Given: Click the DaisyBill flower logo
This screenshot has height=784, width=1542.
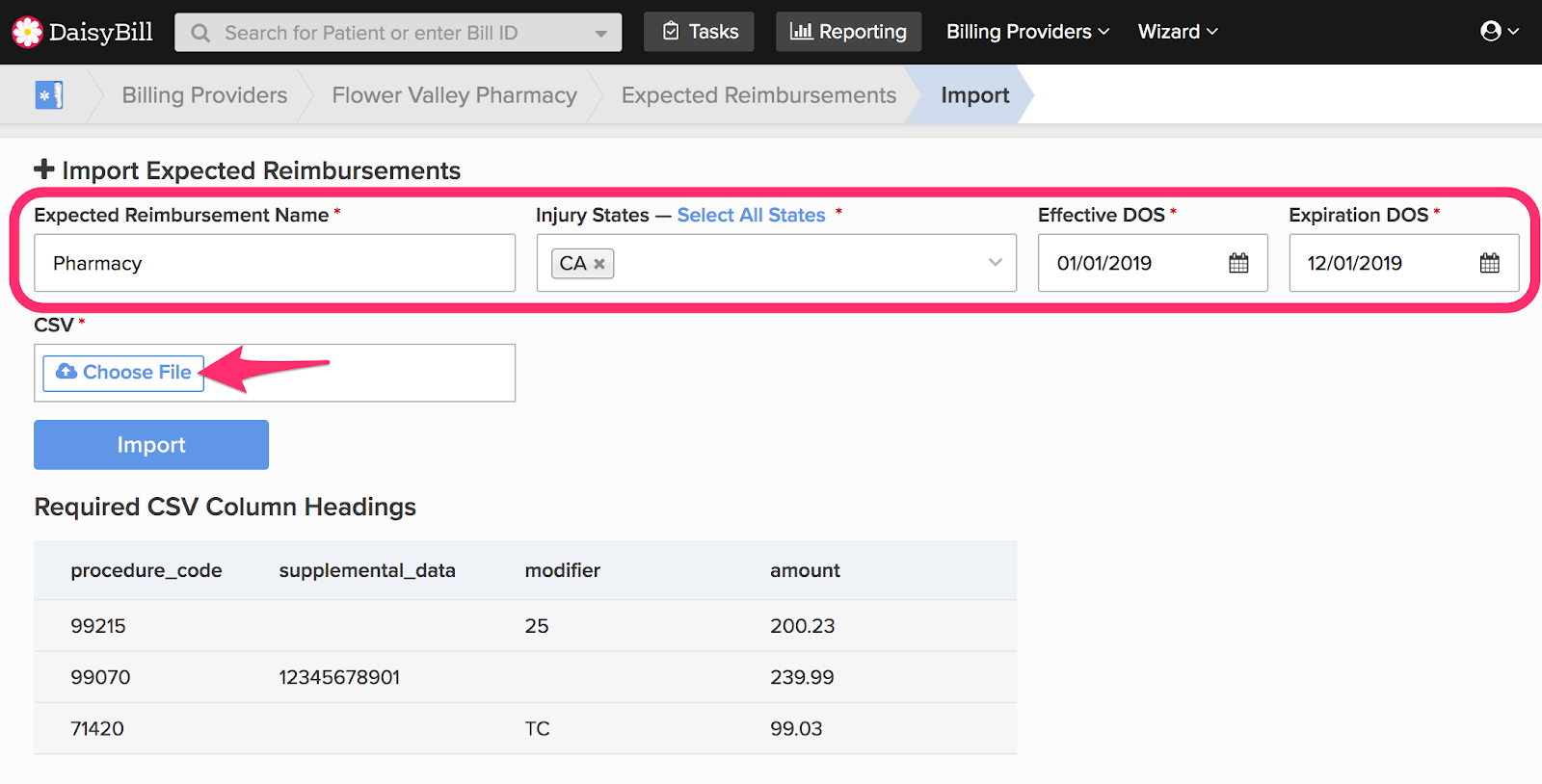Looking at the screenshot, I should pos(27,32).
